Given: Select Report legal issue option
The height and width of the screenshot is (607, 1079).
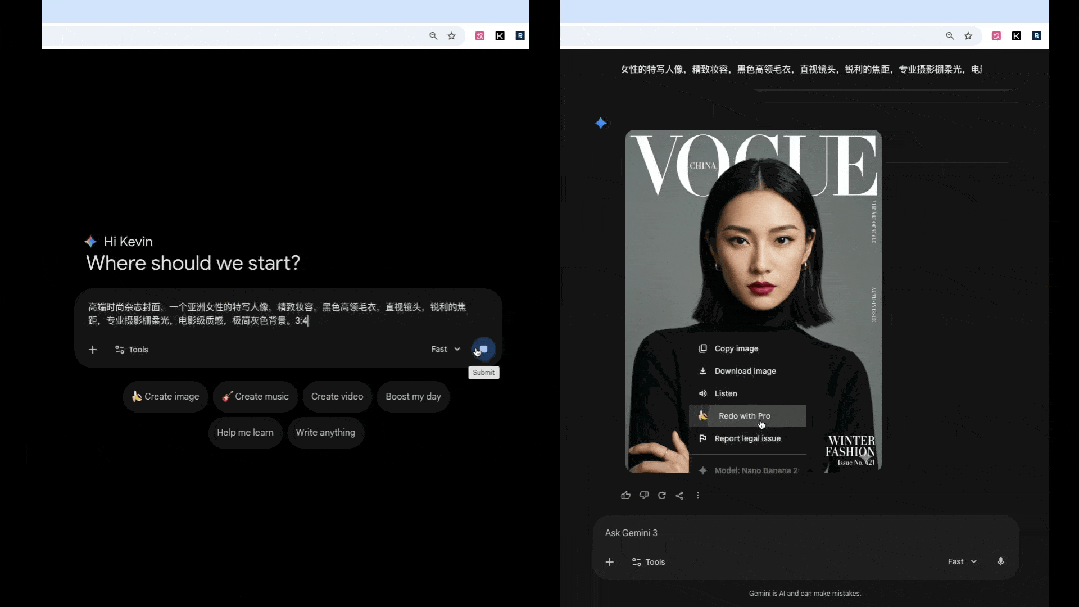Looking at the screenshot, I should tap(747, 439).
